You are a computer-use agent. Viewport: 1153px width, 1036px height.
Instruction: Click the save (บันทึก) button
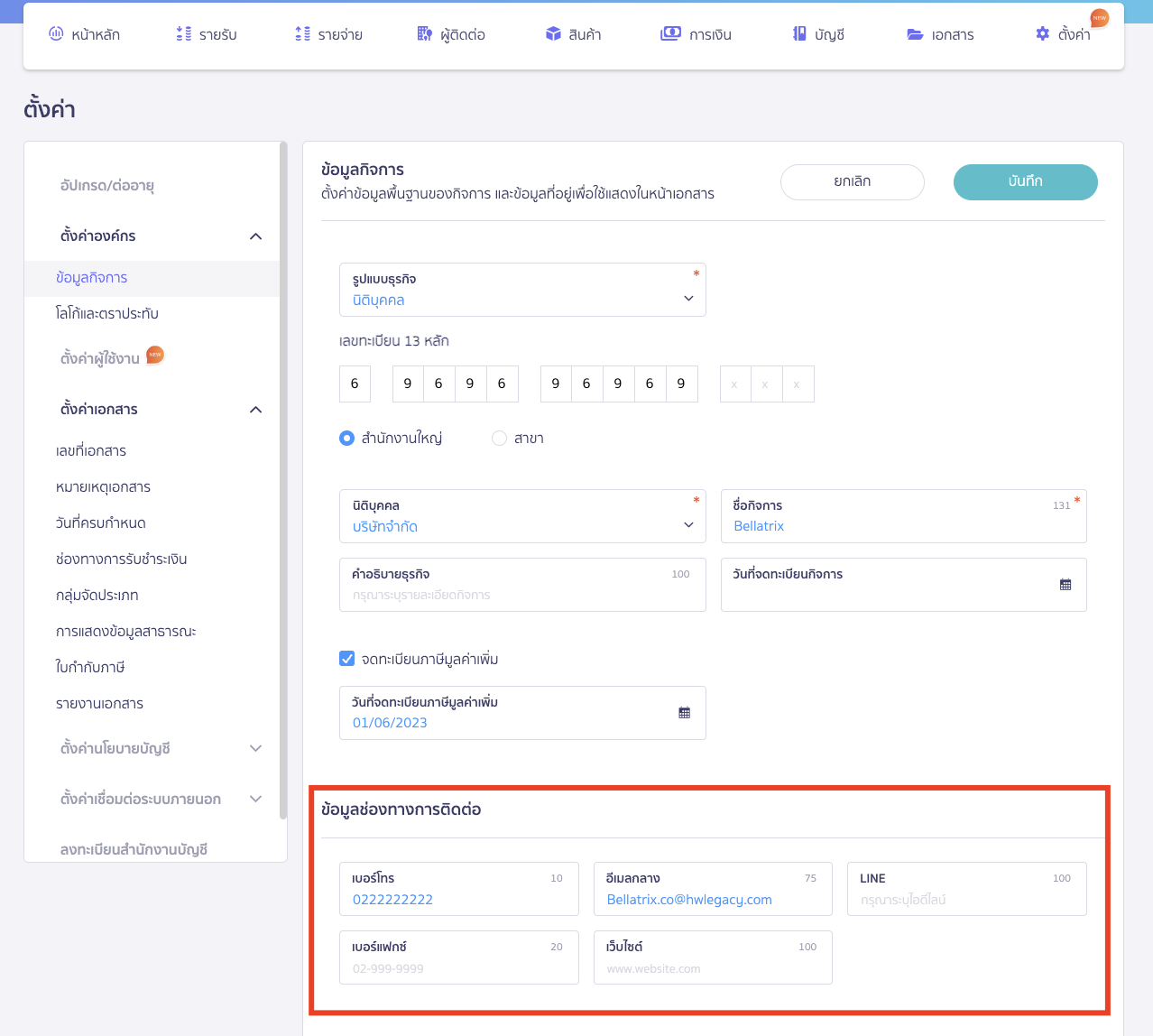1025,181
